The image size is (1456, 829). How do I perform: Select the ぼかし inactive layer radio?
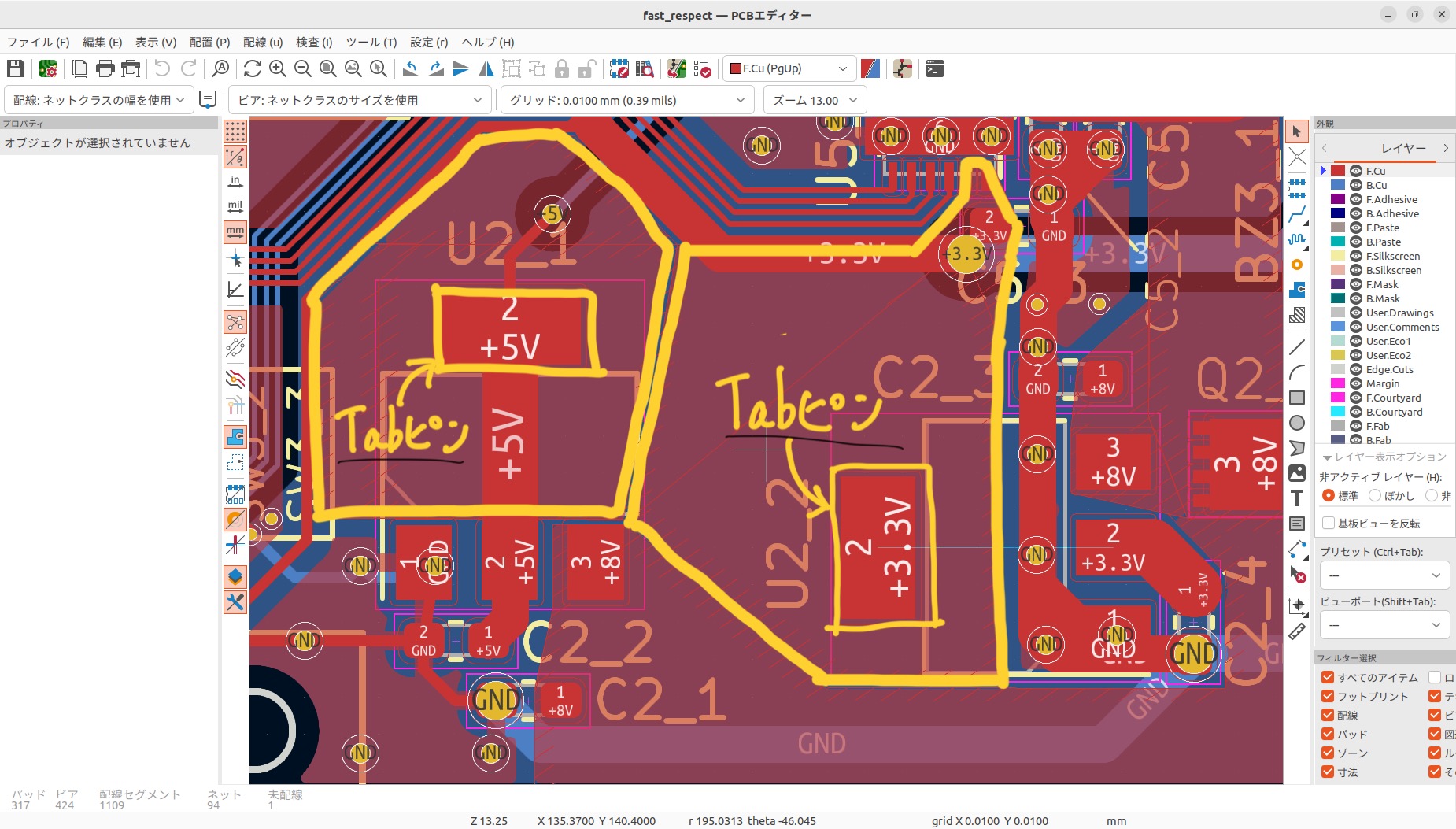[x=1376, y=495]
